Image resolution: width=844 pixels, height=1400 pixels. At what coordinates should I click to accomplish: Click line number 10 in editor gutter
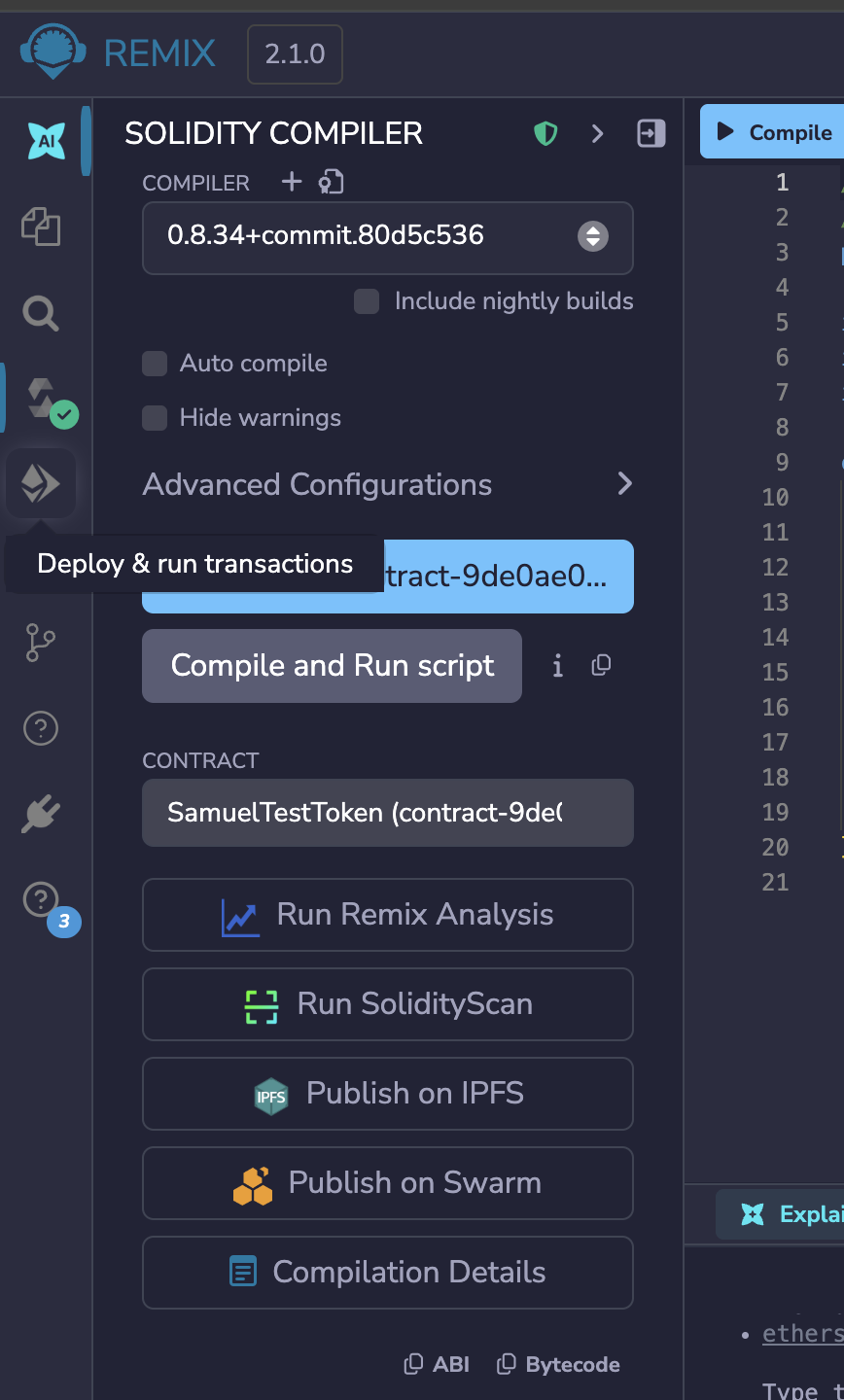pos(775,497)
